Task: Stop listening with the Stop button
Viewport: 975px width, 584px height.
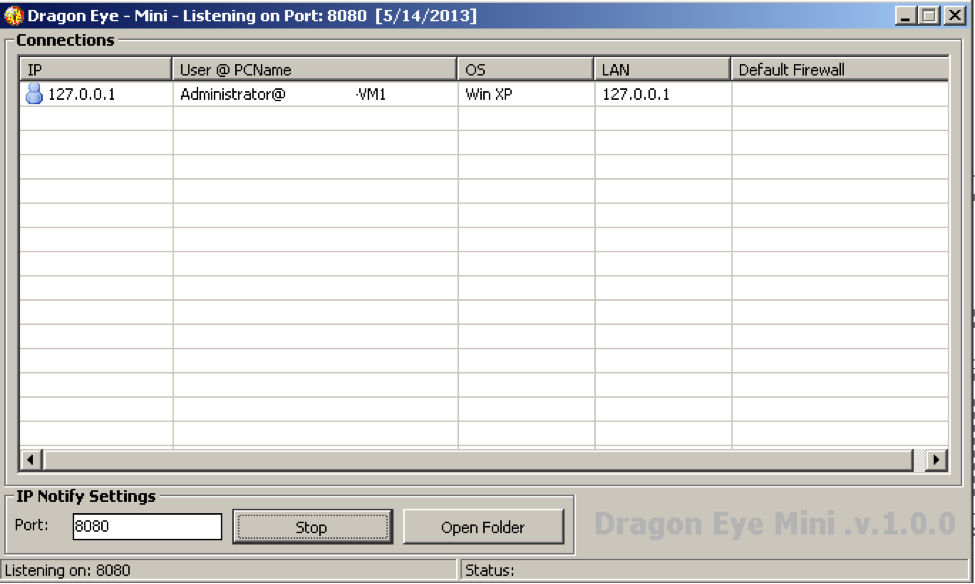Action: 313,527
